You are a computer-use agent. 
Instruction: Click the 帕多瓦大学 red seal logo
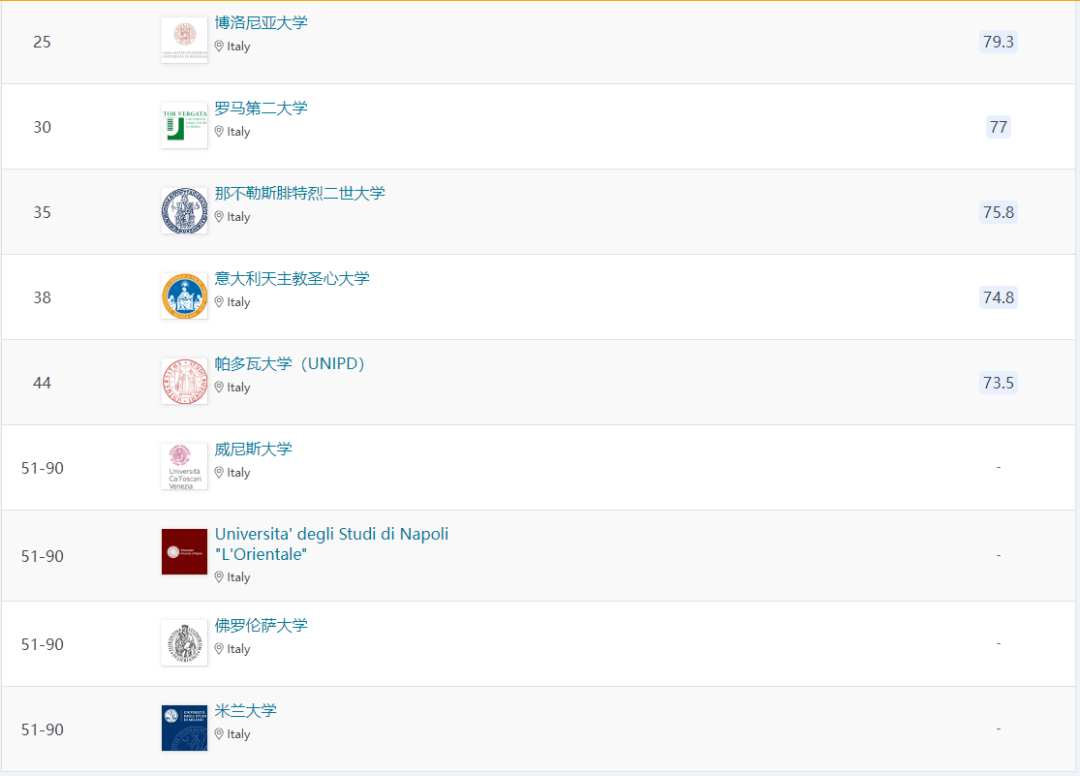pos(185,381)
